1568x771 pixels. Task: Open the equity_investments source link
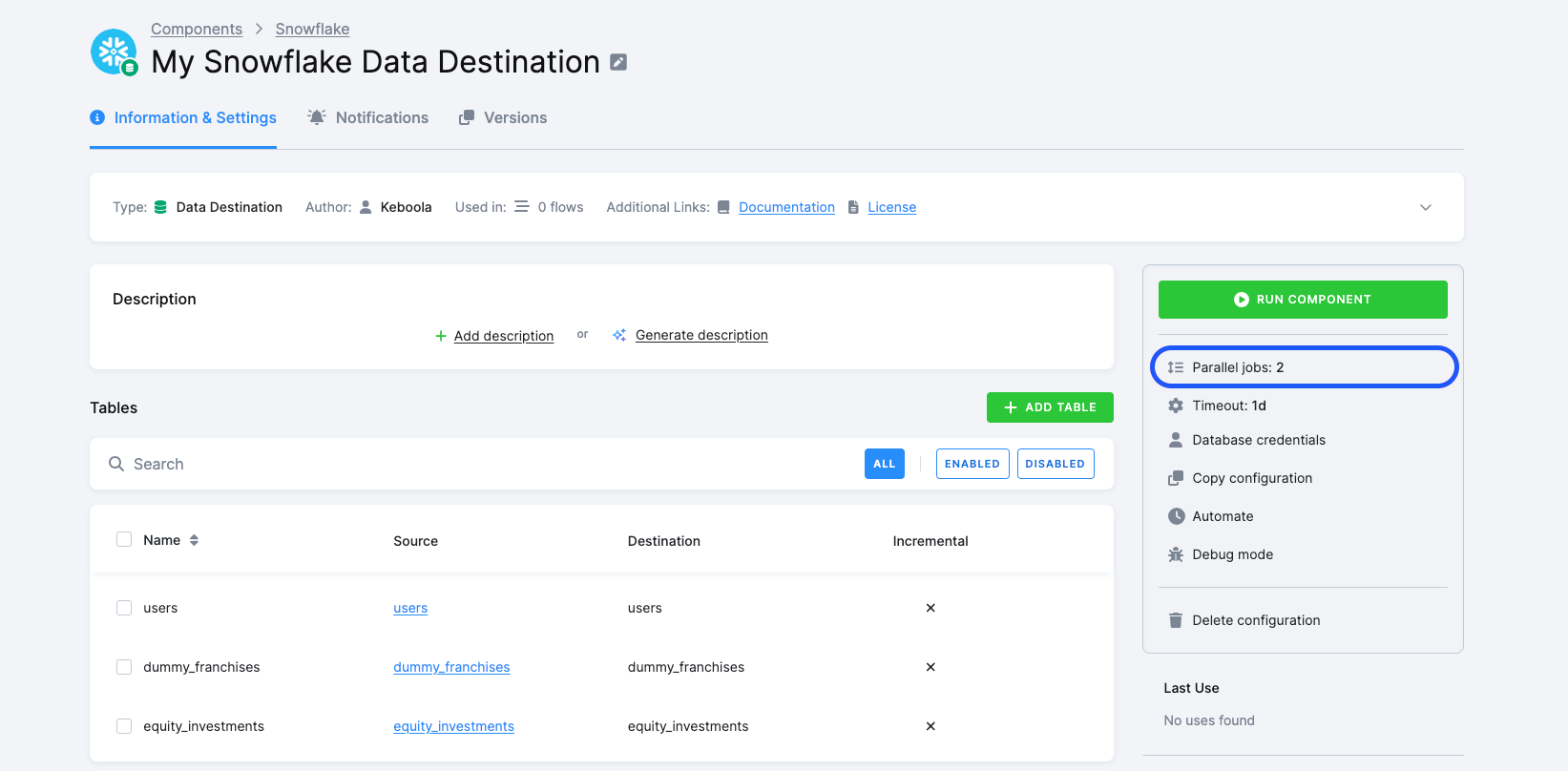(x=453, y=726)
